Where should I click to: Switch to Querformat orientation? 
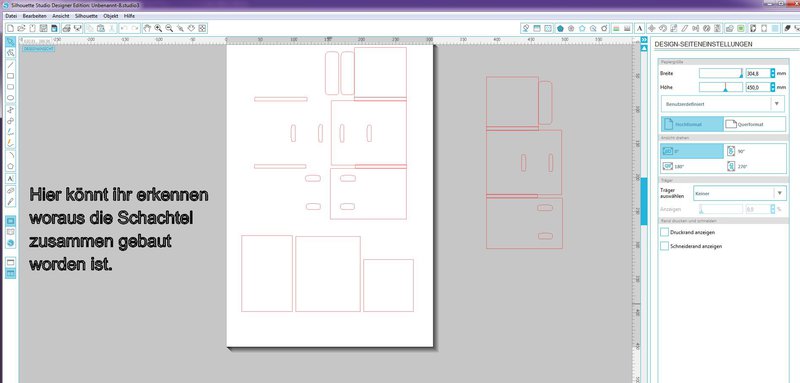[755, 124]
